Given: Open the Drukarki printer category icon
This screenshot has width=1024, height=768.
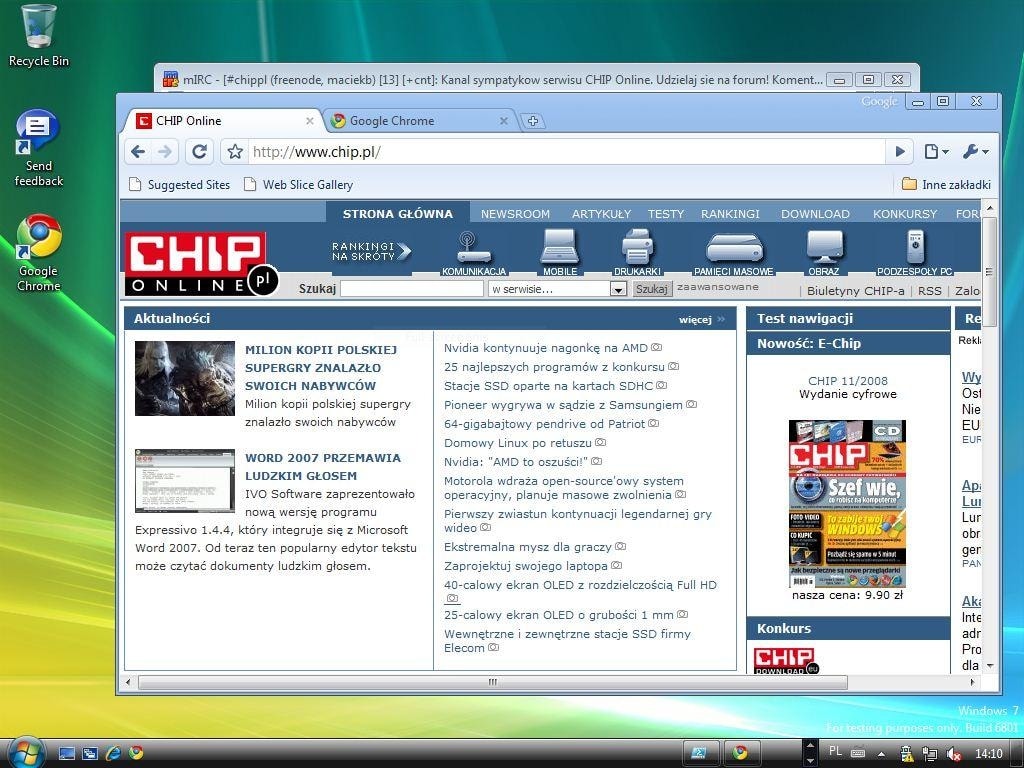Looking at the screenshot, I should pyautogui.click(x=637, y=247).
